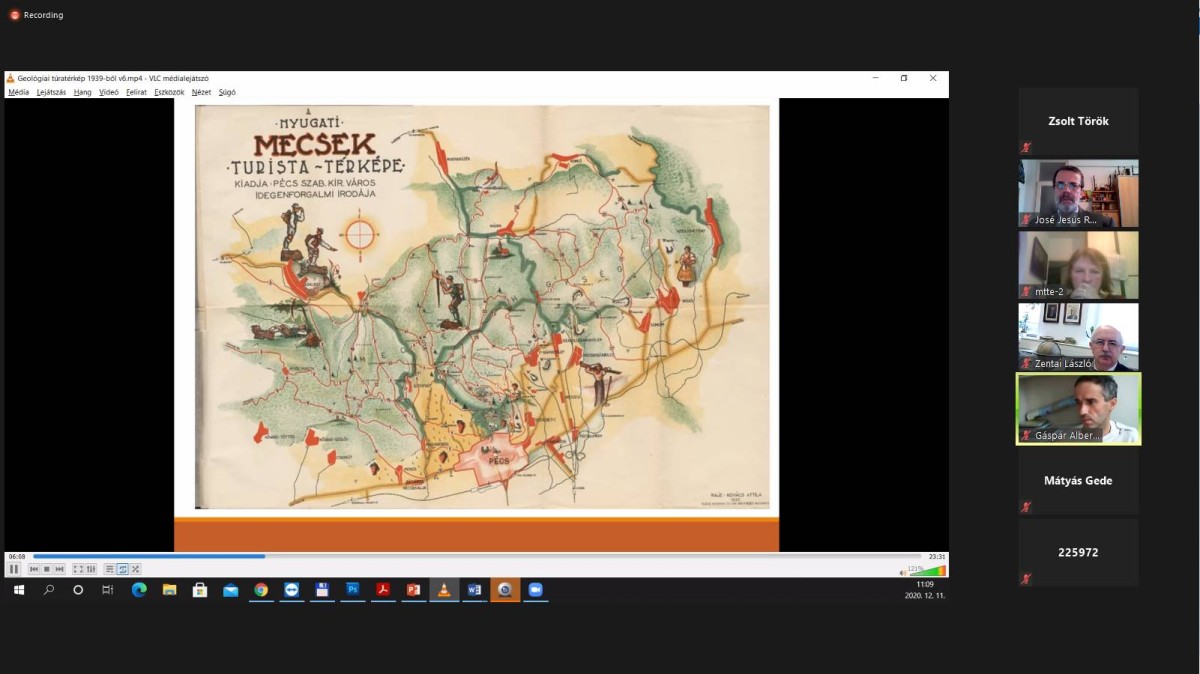Switch to Google Chrome on taskbar
This screenshot has width=1200, height=674.
(261, 590)
